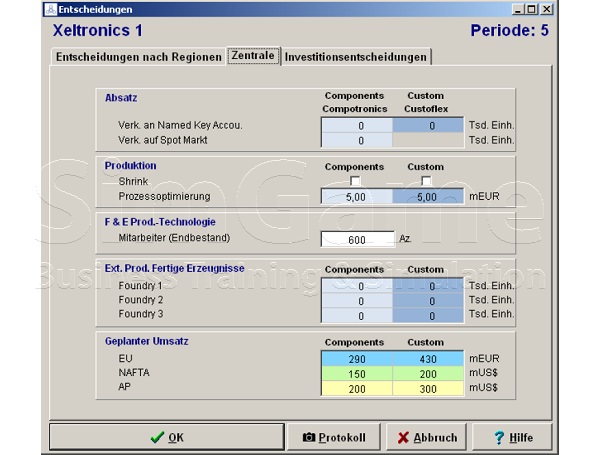Image resolution: width=600 pixels, height=455 pixels.
Task: Click Foundry 2 Components quantity field
Action: (357, 301)
